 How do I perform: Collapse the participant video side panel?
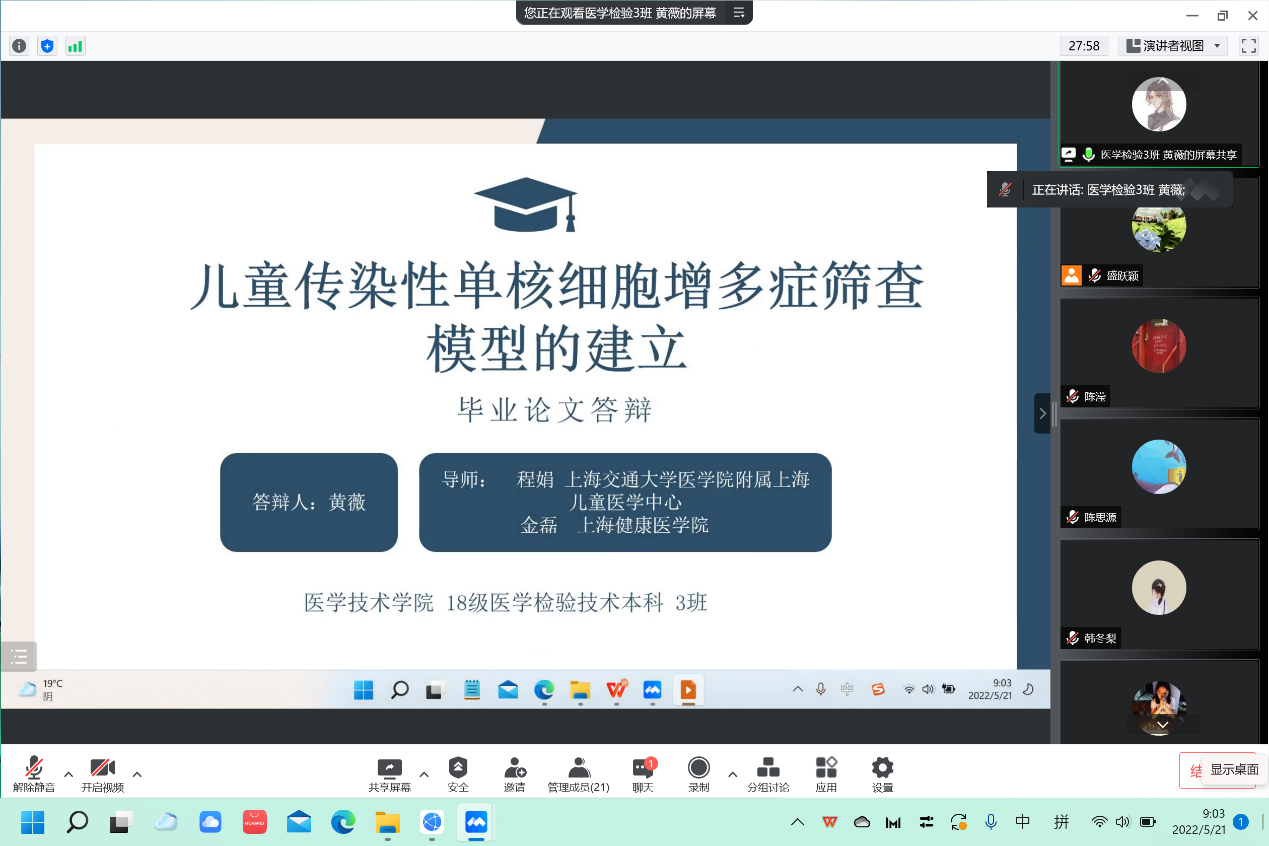pos(1042,413)
